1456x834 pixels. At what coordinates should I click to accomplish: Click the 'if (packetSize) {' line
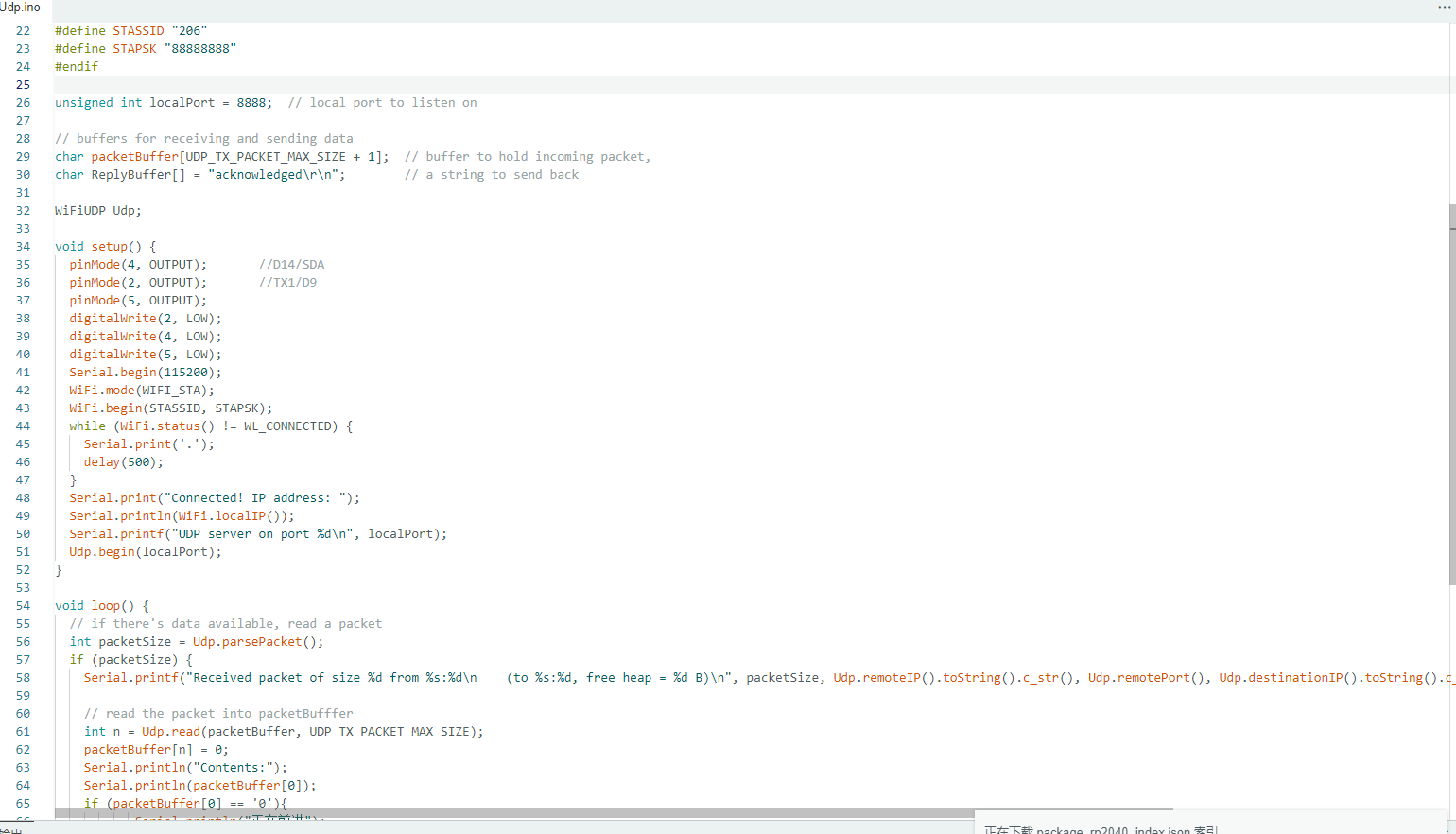(x=131, y=660)
